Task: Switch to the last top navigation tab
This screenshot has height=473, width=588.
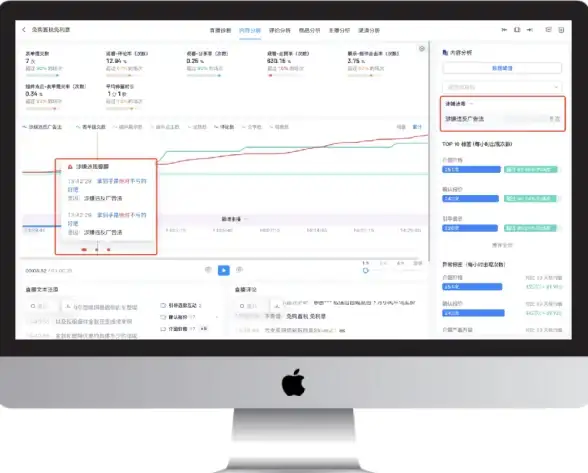Action: 369,30
